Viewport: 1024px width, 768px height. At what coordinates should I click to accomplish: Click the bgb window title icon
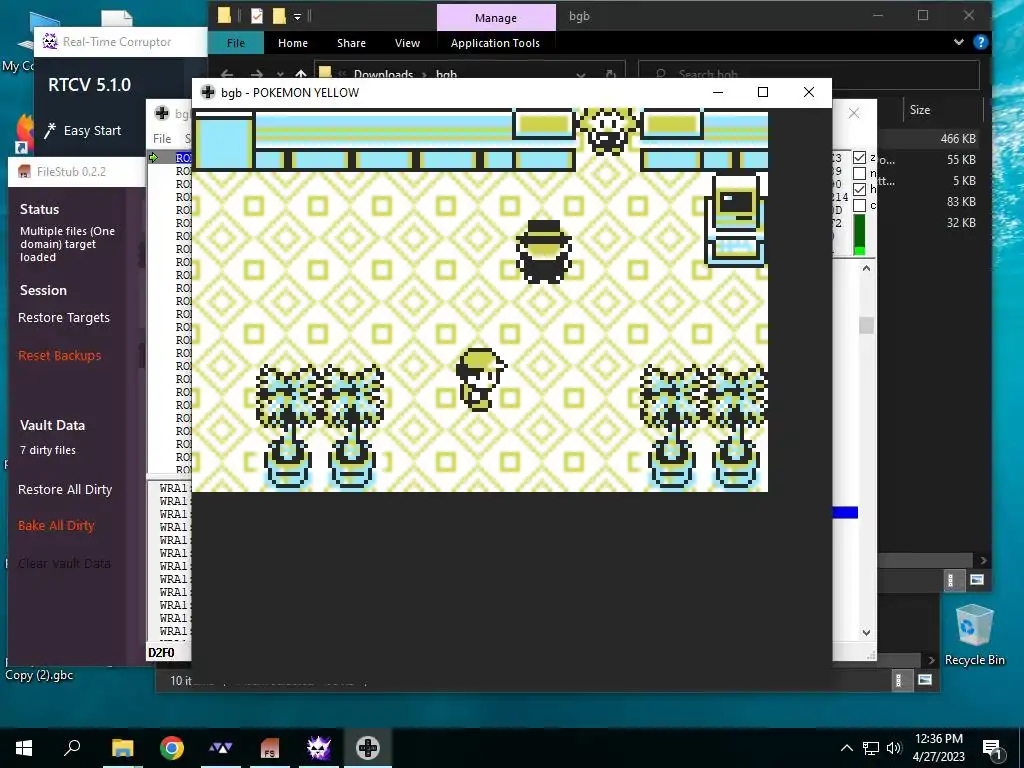pyautogui.click(x=208, y=92)
